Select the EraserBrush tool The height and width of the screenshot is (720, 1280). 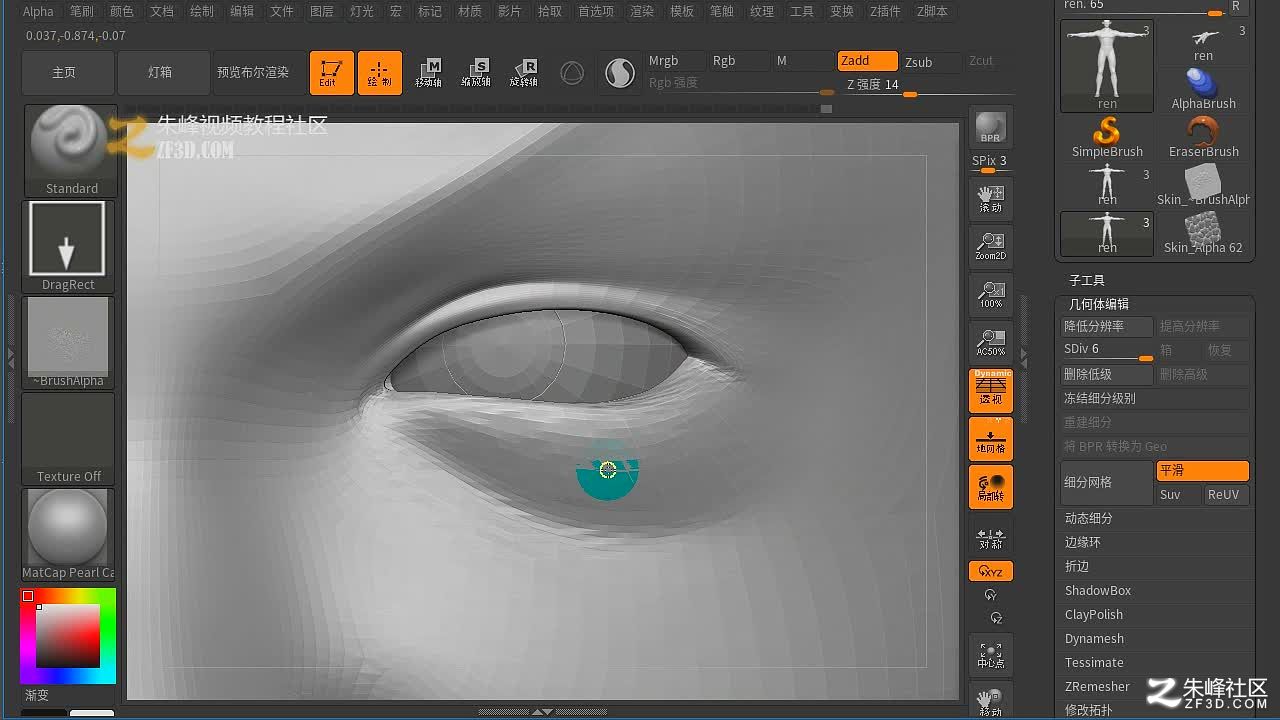(1204, 137)
